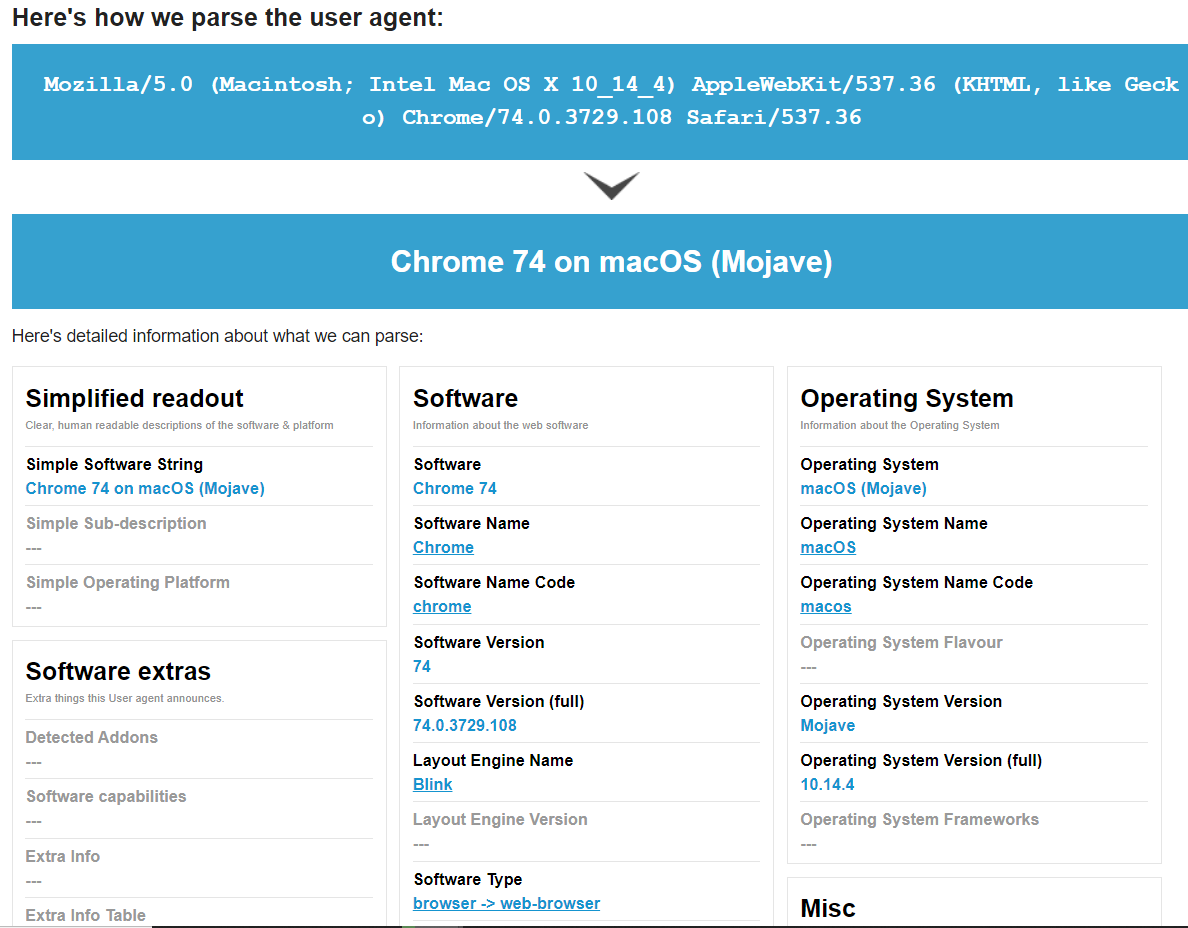Screen dimensions: 1188x928
Task: Click the Simplified readout heading
Action: point(134,398)
